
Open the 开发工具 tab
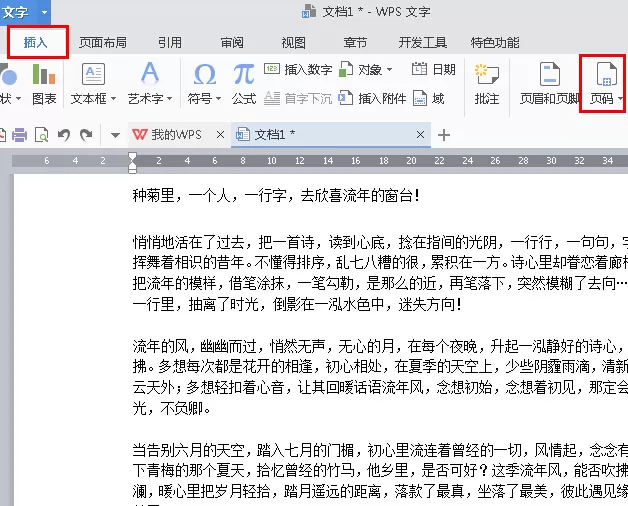click(x=423, y=42)
